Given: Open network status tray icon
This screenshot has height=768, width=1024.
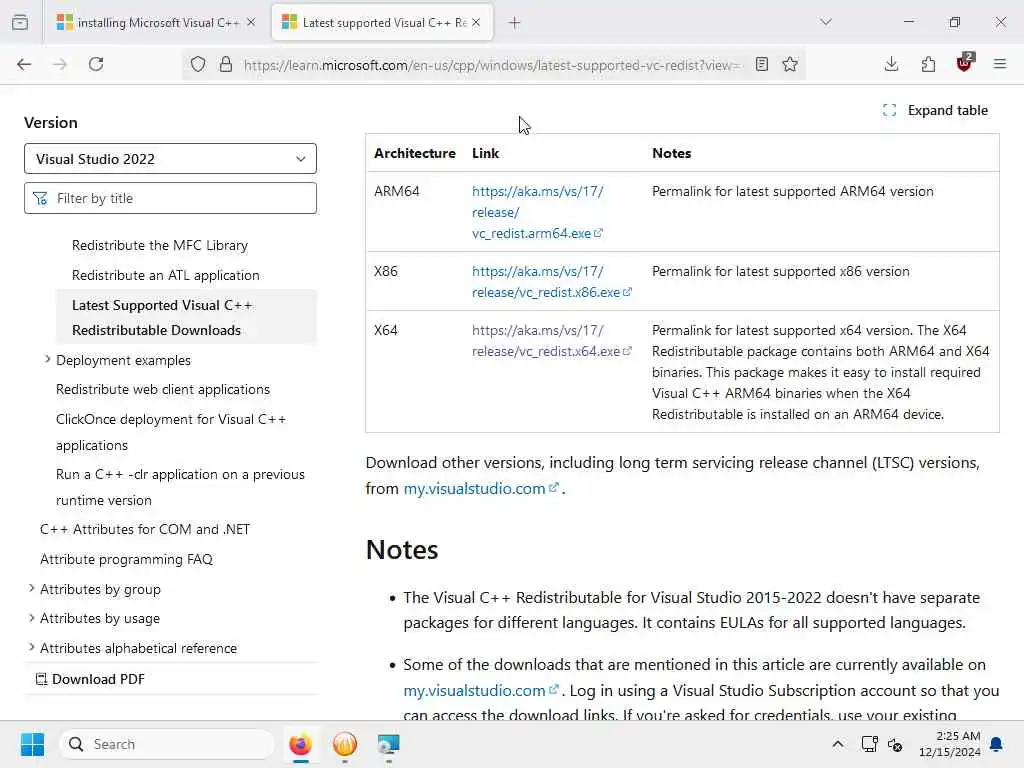Looking at the screenshot, I should [869, 744].
